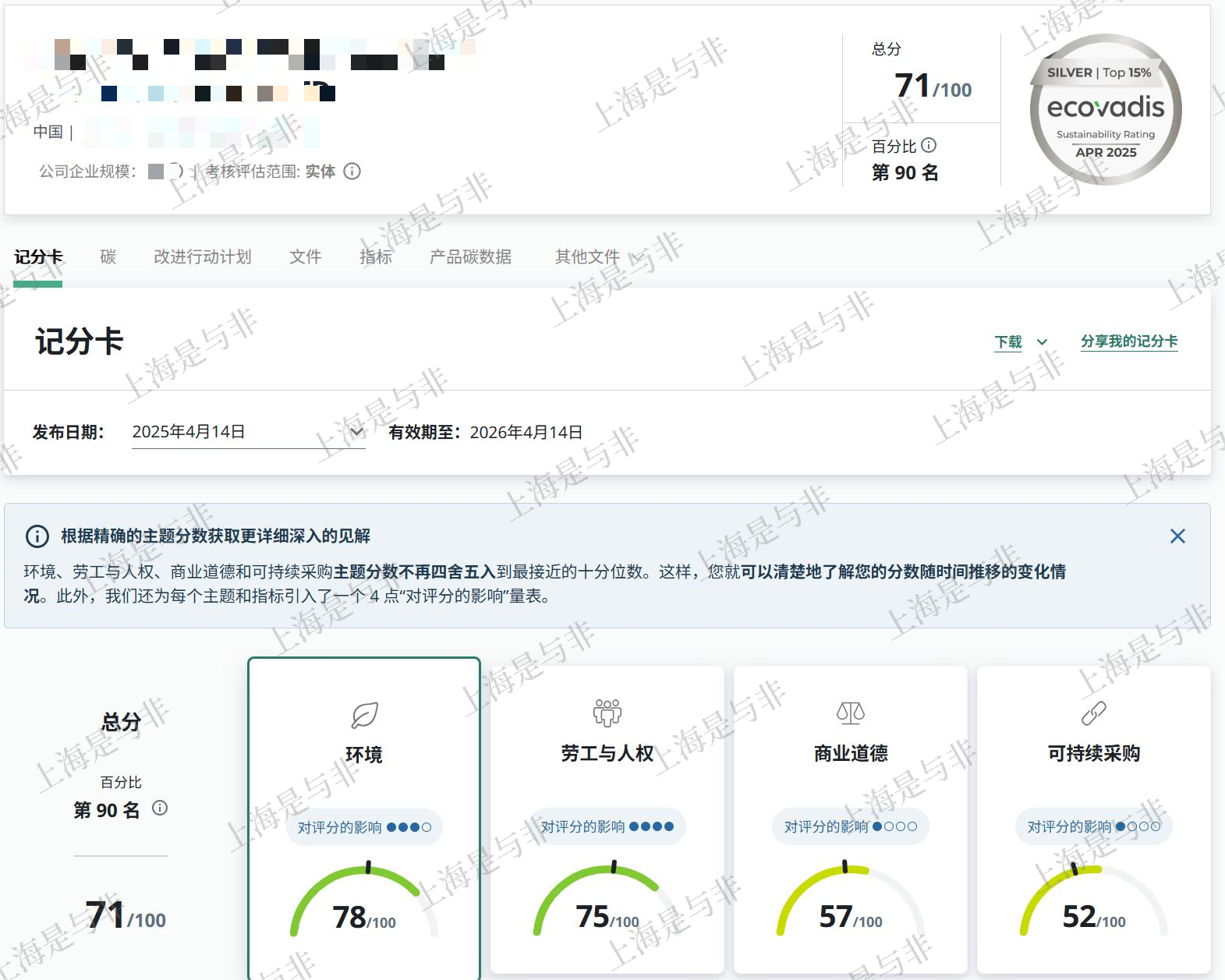Viewport: 1225px width, 980px height.
Task: Click the info icon next to 百分比 in the header
Action: pyautogui.click(x=929, y=145)
